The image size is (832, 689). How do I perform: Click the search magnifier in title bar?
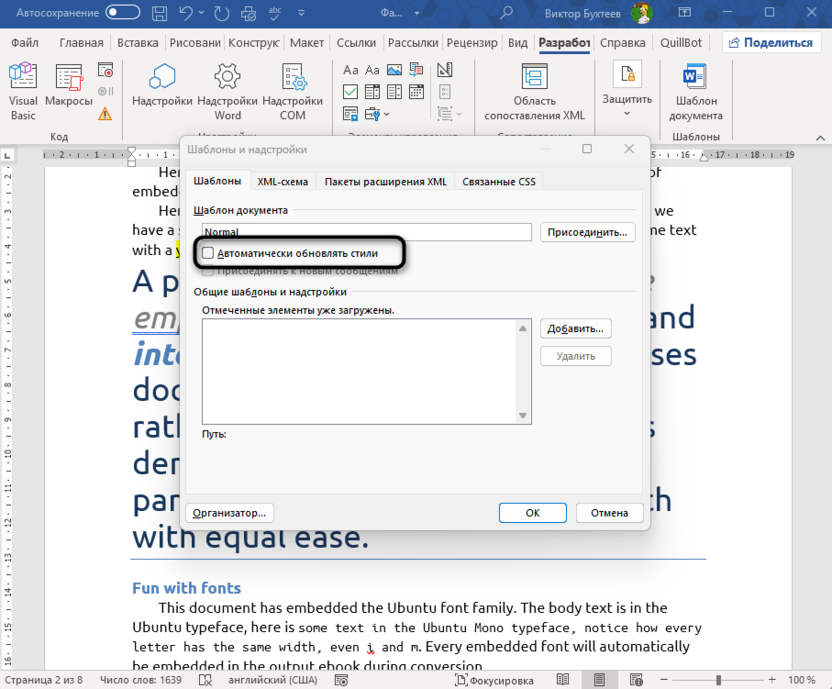507,13
